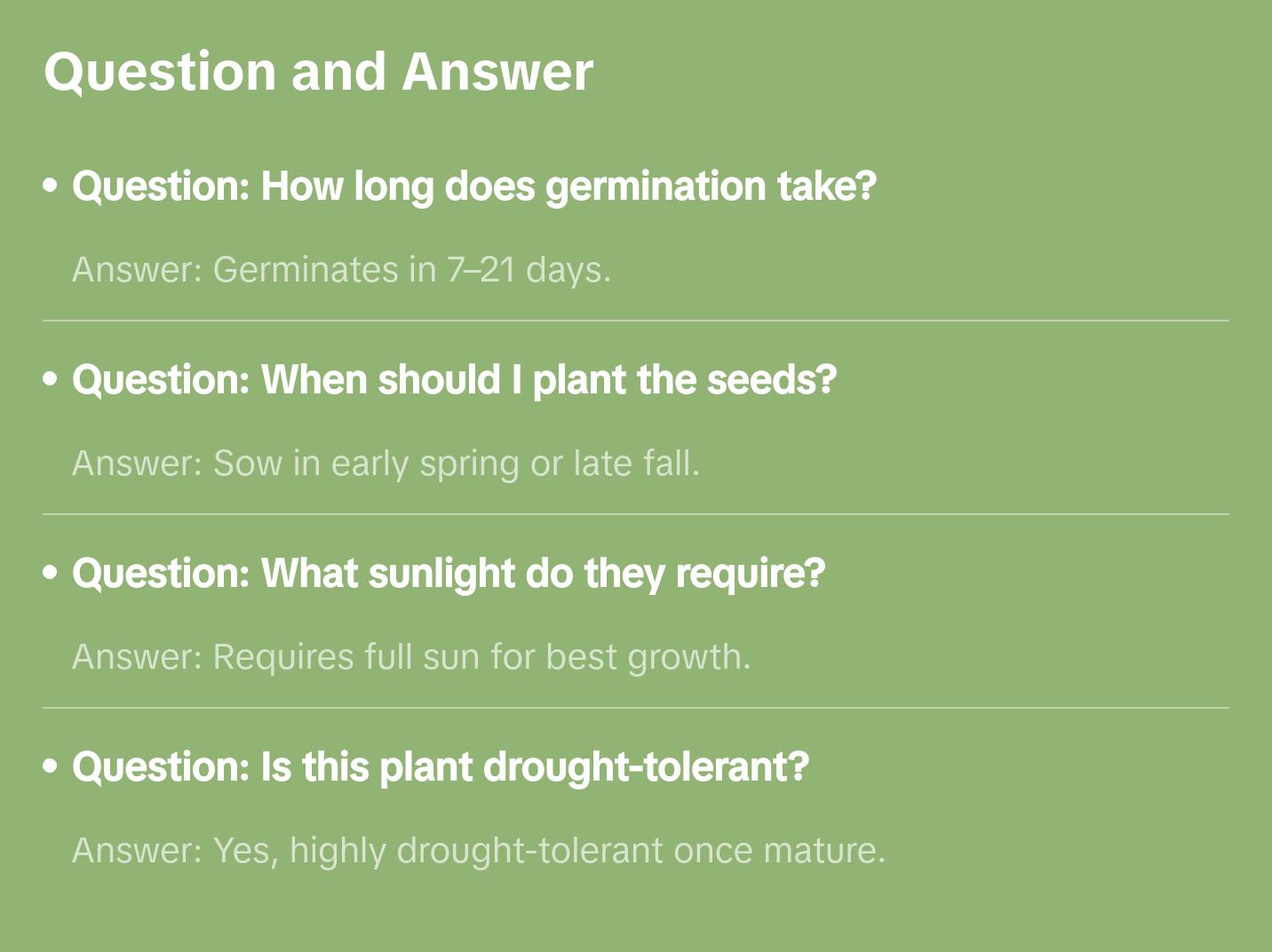Select the 'Germinates in 7–21 days' answer
The width and height of the screenshot is (1272, 952).
tap(341, 270)
